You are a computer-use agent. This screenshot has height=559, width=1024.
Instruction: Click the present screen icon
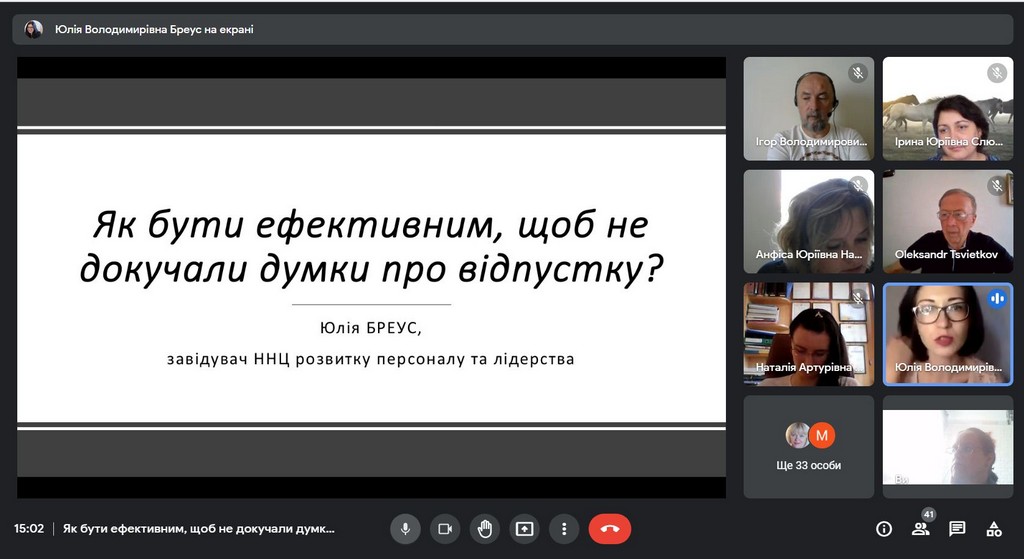(x=525, y=529)
